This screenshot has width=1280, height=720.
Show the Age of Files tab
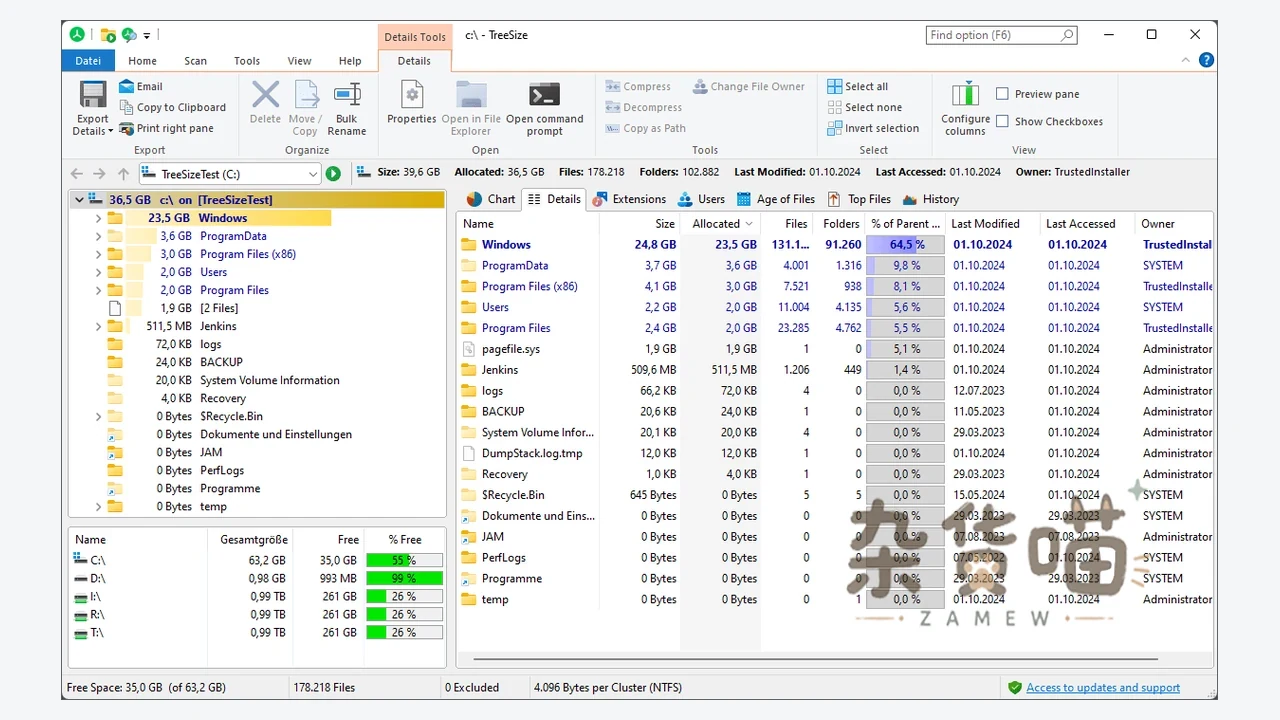[x=776, y=199]
